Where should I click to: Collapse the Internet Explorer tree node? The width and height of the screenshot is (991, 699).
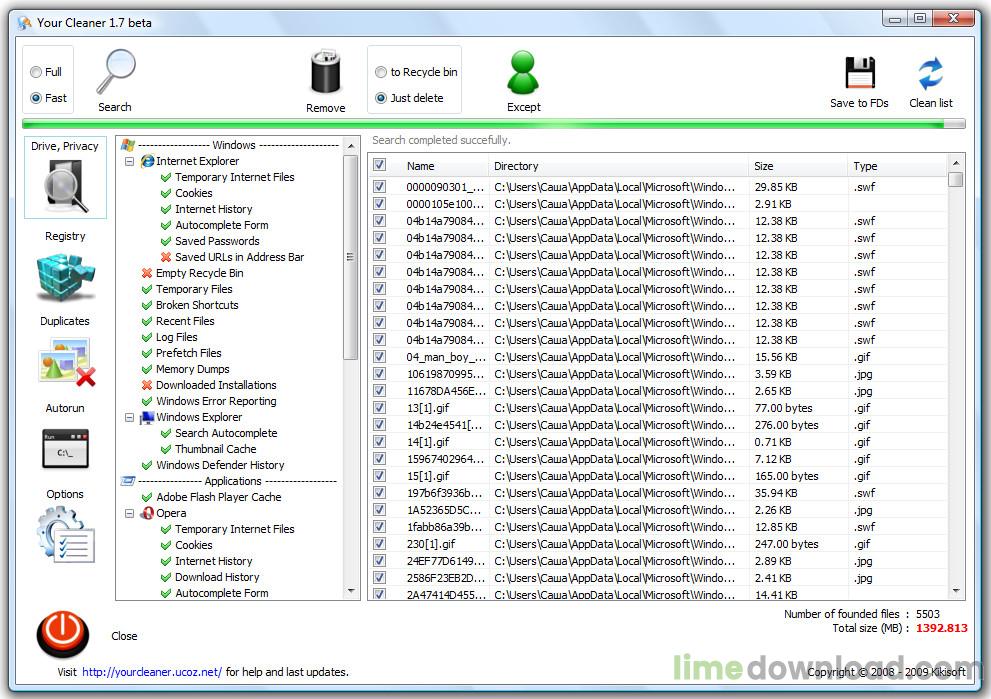point(129,161)
